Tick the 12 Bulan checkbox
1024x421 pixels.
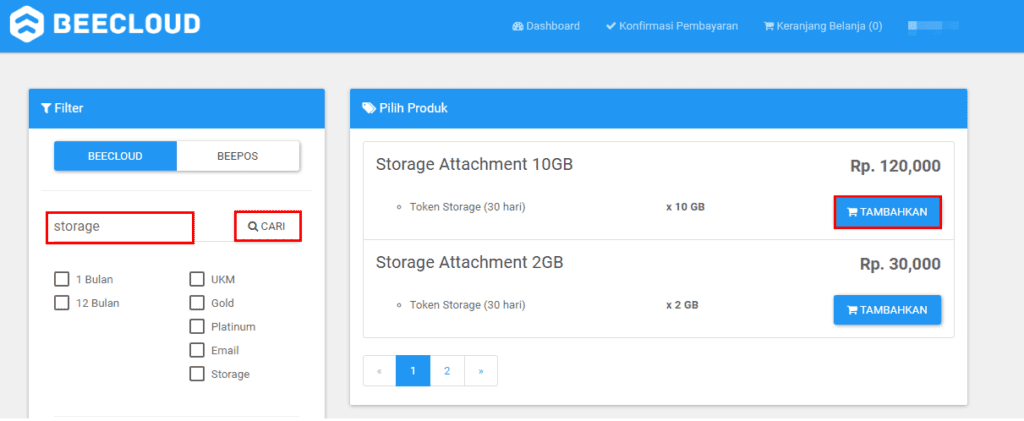(62, 303)
